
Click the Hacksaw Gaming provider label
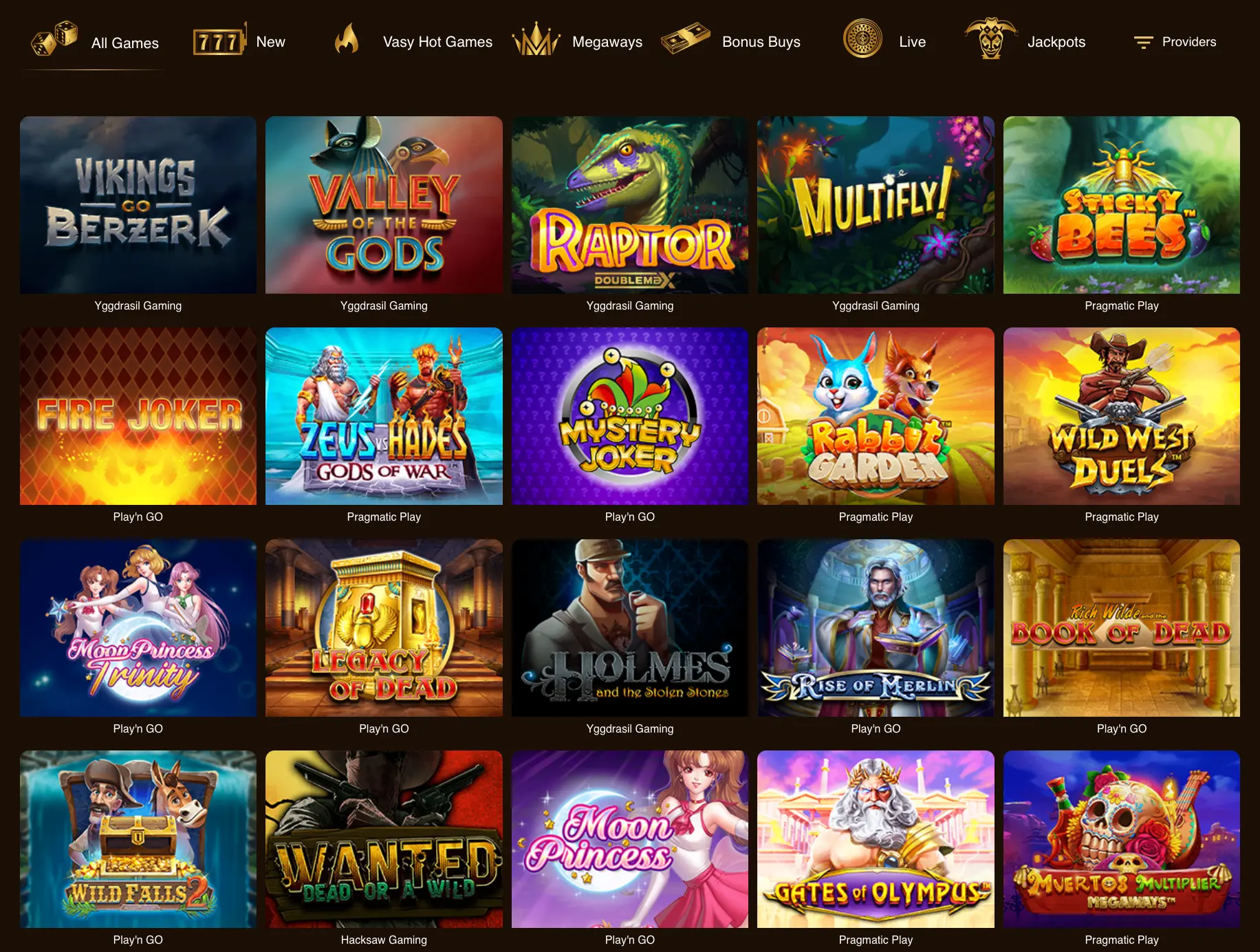tap(384, 940)
